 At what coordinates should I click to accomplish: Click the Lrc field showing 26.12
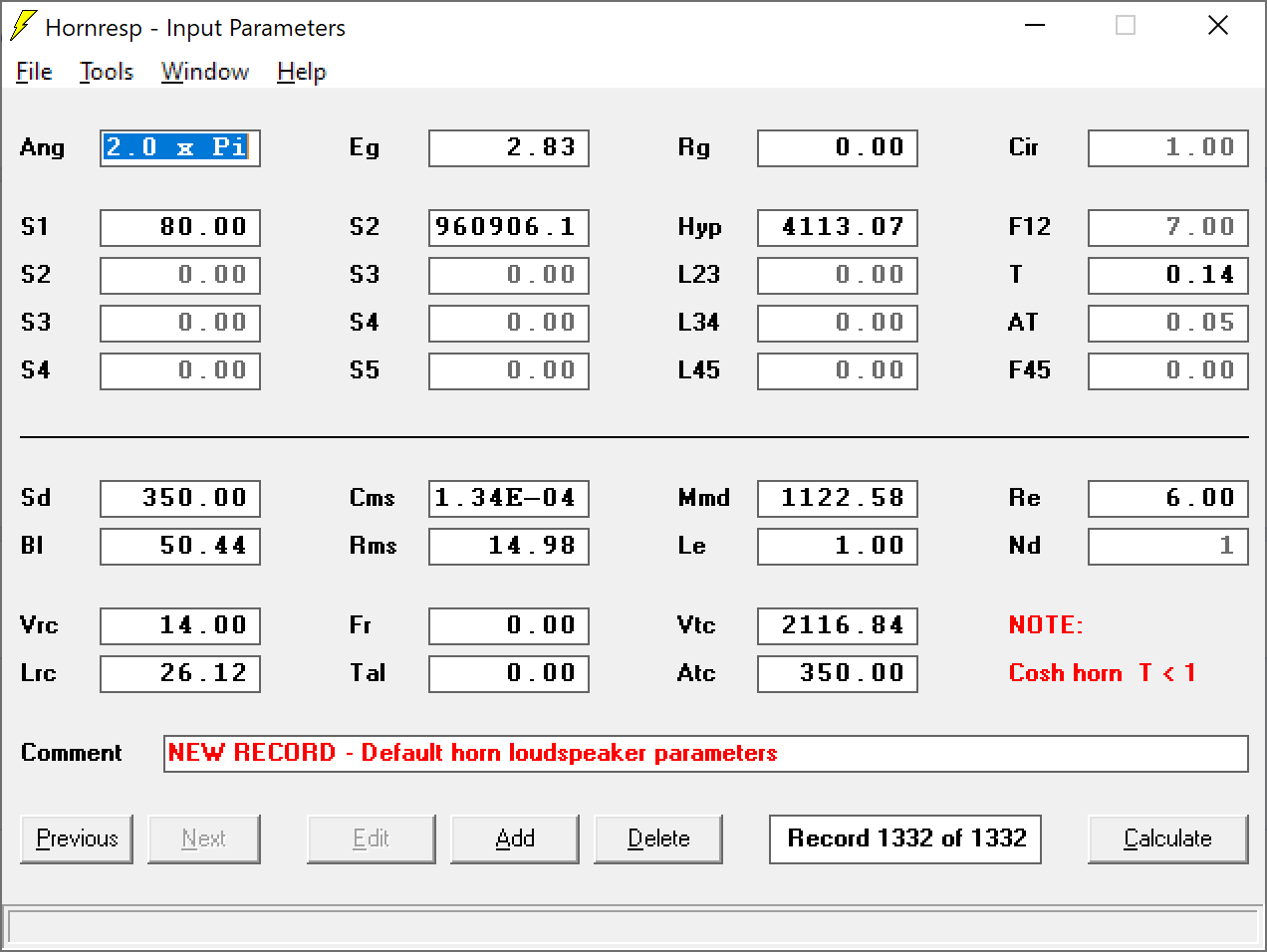tap(180, 674)
